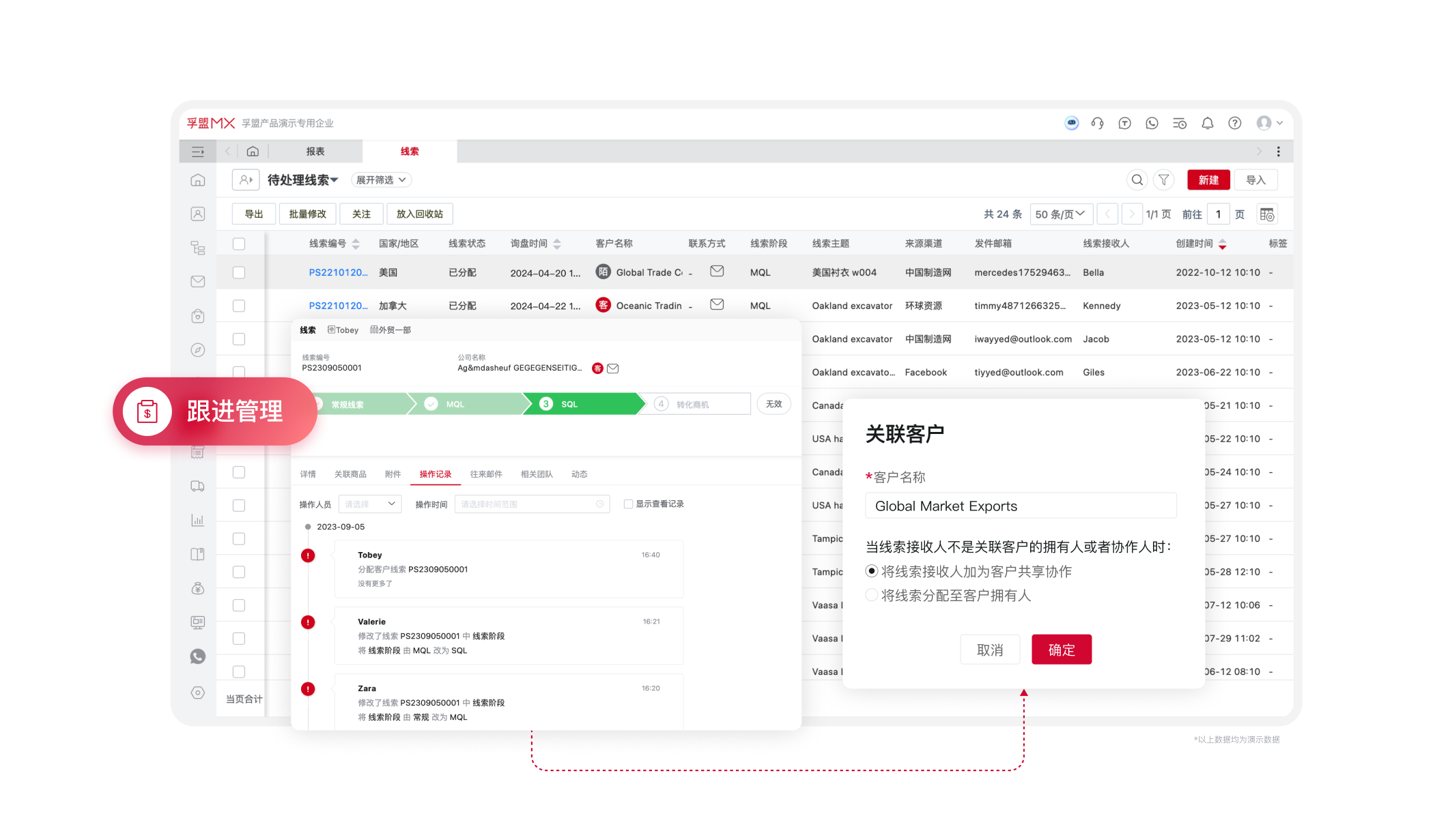Click the help question mark icon

click(x=1234, y=124)
